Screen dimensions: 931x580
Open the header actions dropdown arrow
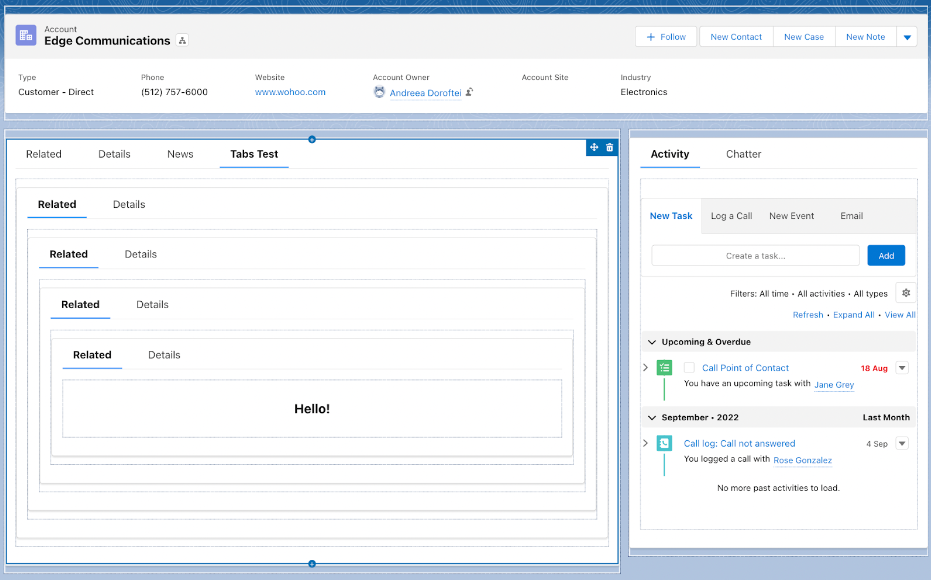pyautogui.click(x=907, y=37)
